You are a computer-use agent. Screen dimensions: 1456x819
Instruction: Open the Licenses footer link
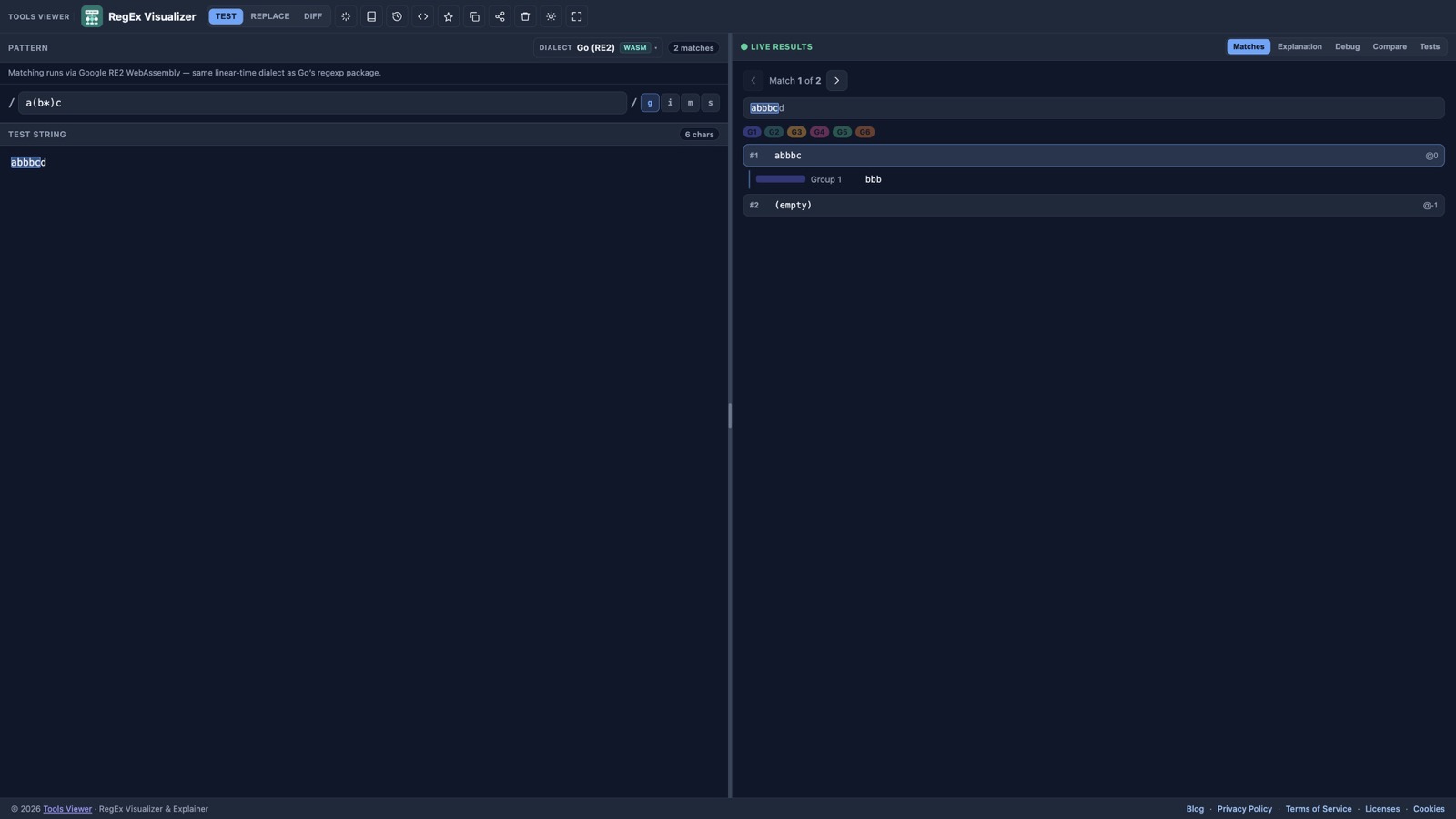1381,809
